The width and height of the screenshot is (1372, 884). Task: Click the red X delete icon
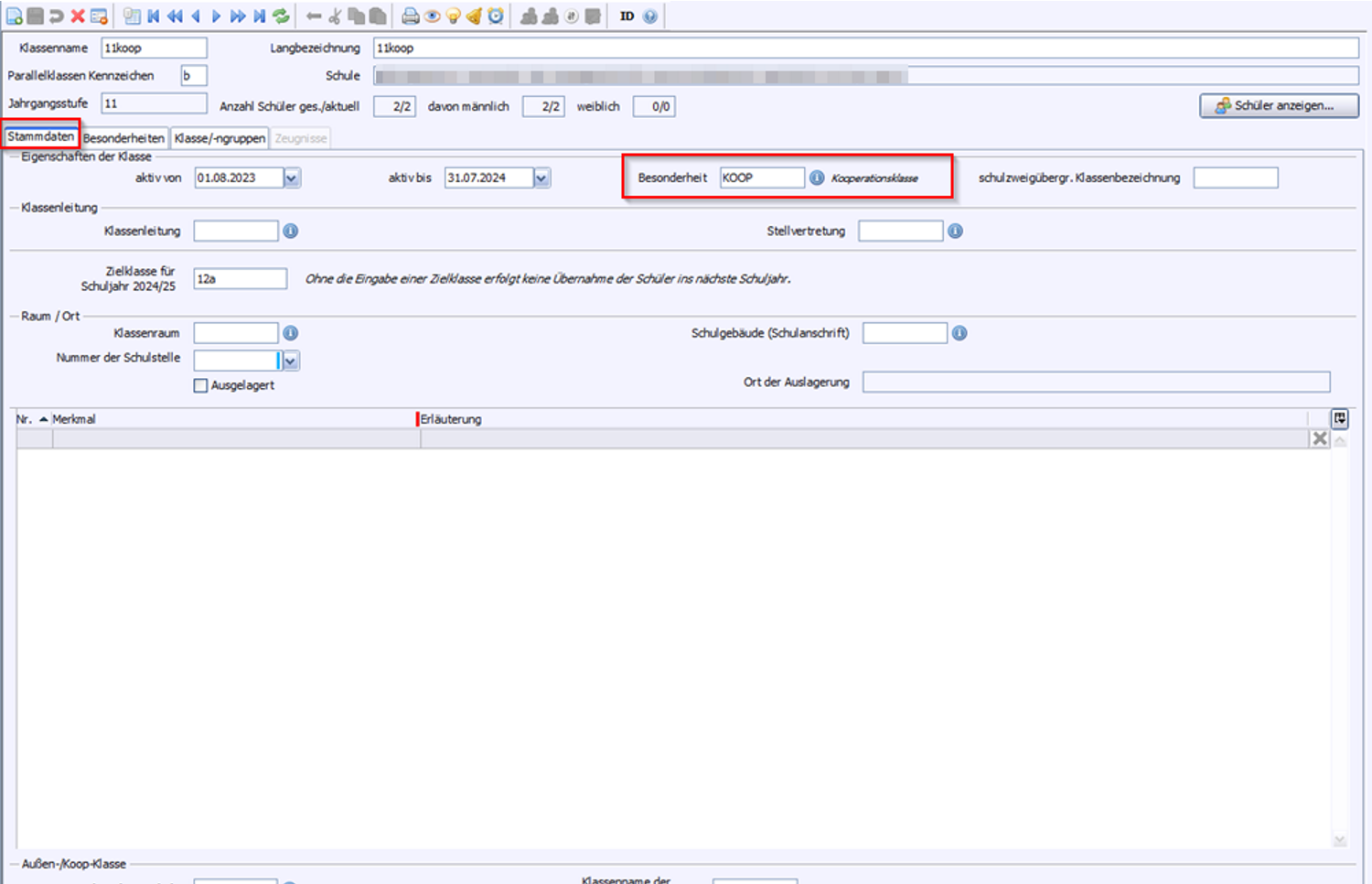tap(78, 16)
